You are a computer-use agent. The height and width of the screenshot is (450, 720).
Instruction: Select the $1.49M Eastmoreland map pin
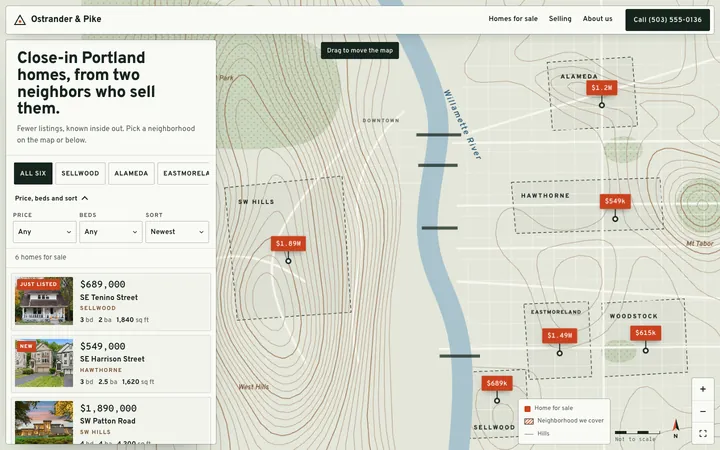coord(559,335)
